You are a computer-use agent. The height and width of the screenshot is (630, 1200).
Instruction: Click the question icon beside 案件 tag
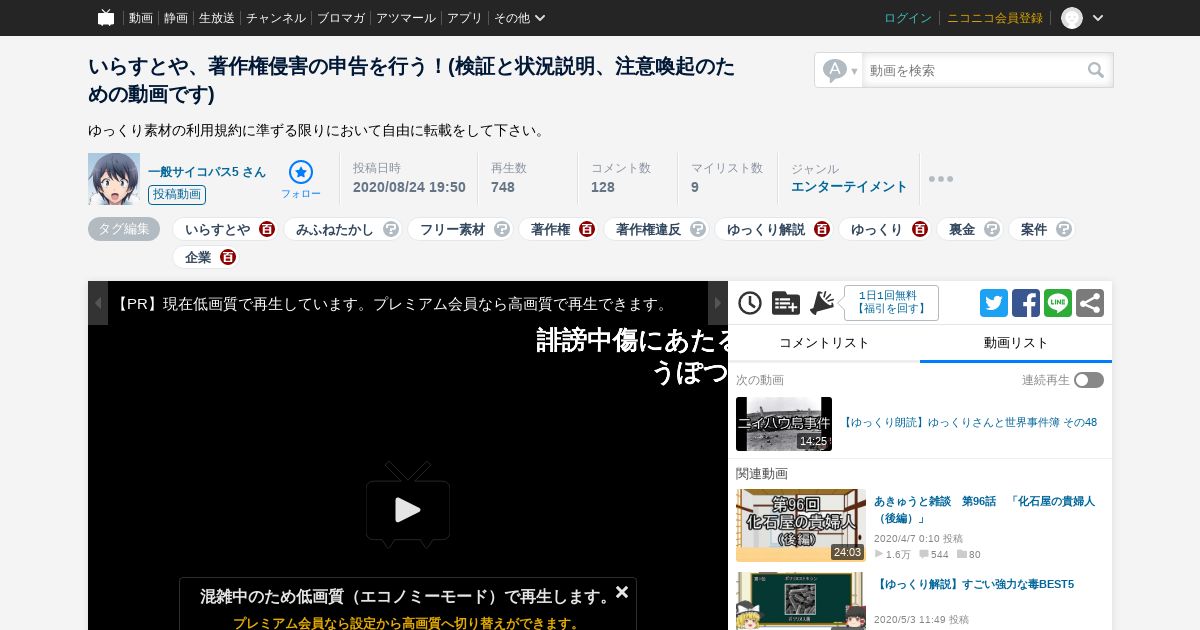(x=1064, y=230)
